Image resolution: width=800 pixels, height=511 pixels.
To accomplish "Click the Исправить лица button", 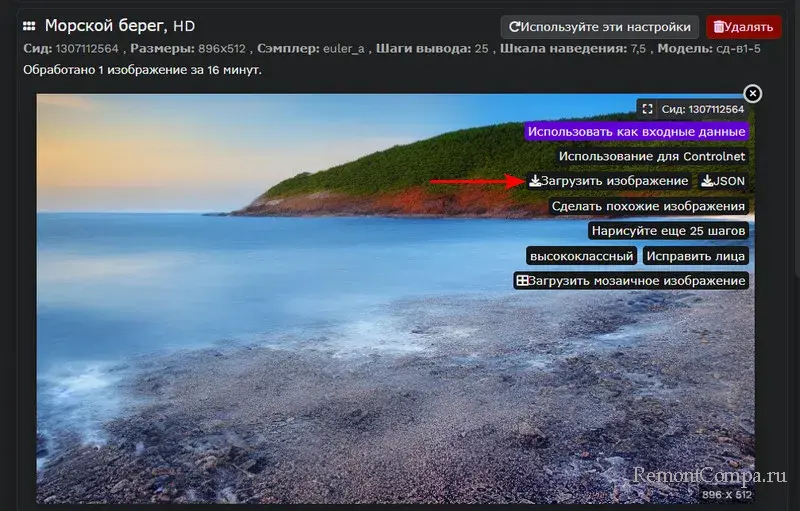I will [x=695, y=256].
